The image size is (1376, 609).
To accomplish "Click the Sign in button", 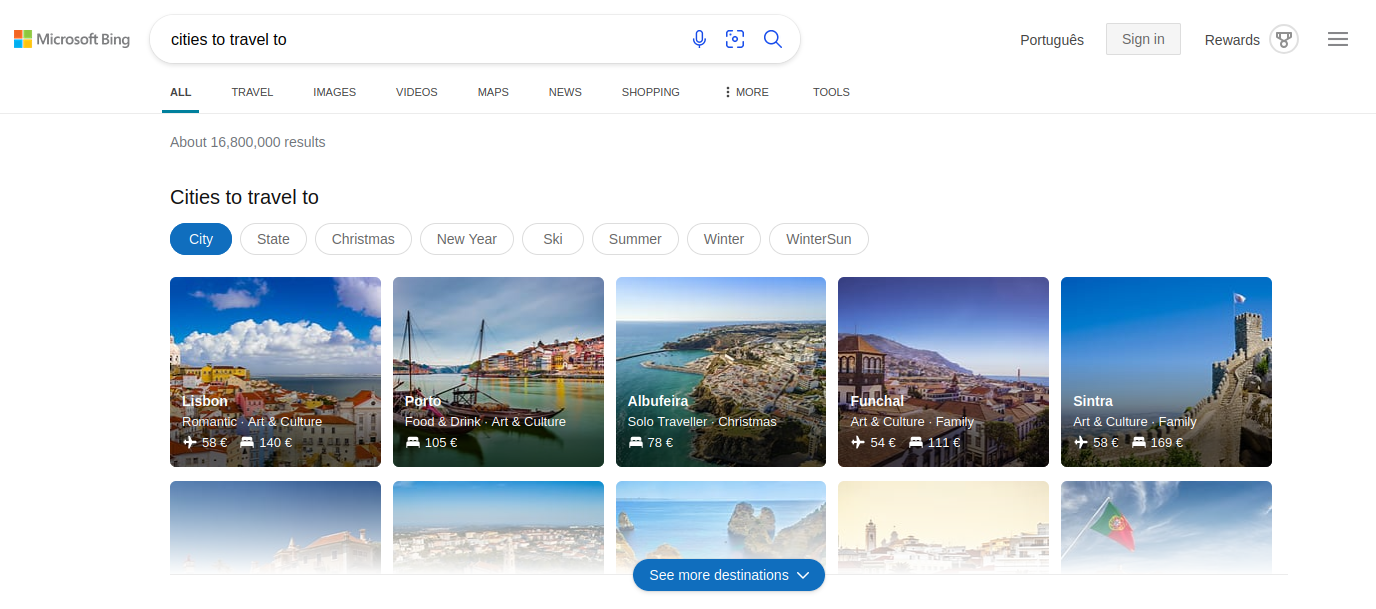I will (x=1143, y=39).
